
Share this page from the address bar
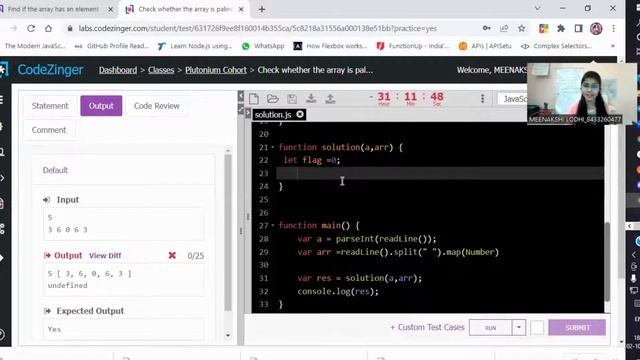coord(504,28)
